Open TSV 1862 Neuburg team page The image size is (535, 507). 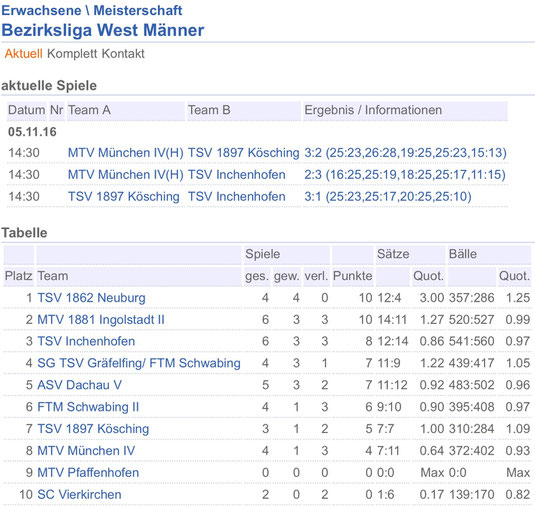point(91,298)
